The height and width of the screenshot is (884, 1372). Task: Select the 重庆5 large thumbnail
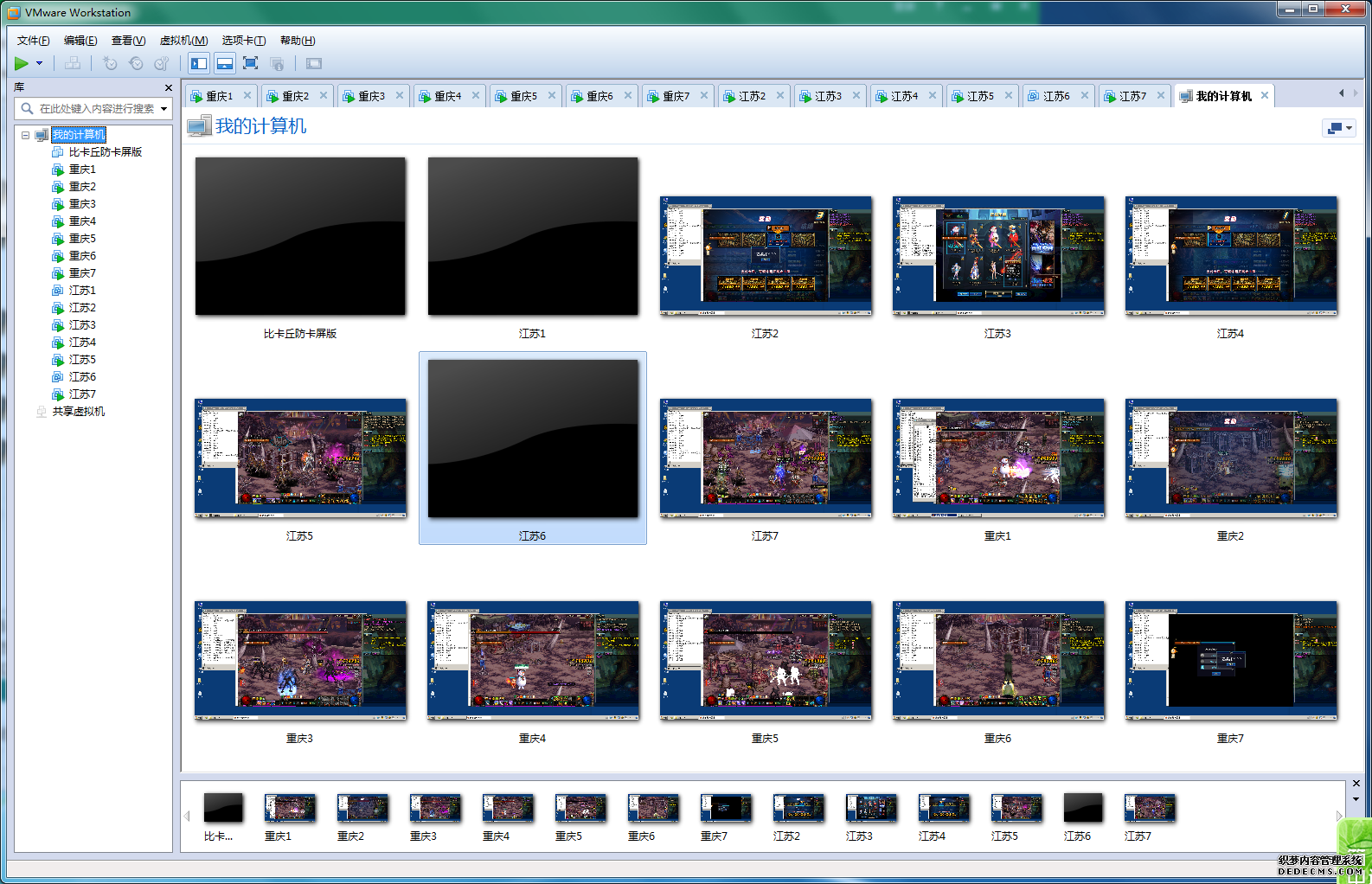click(x=766, y=661)
